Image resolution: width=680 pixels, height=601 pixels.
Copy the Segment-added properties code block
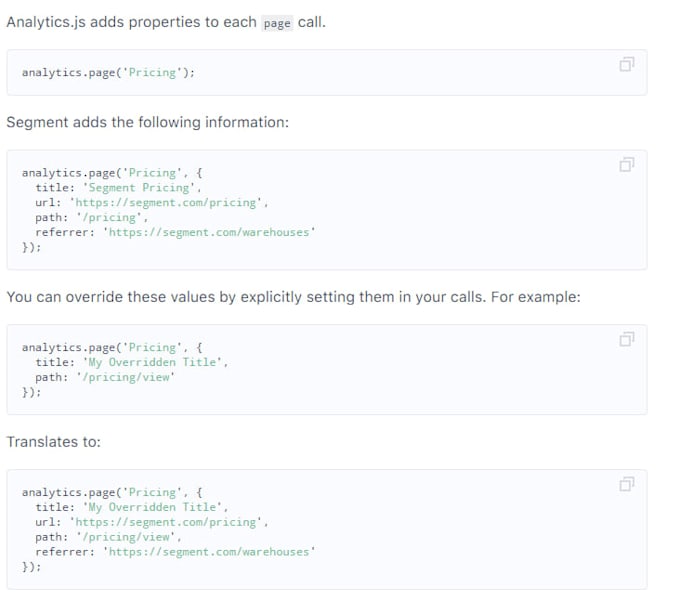coord(626,165)
